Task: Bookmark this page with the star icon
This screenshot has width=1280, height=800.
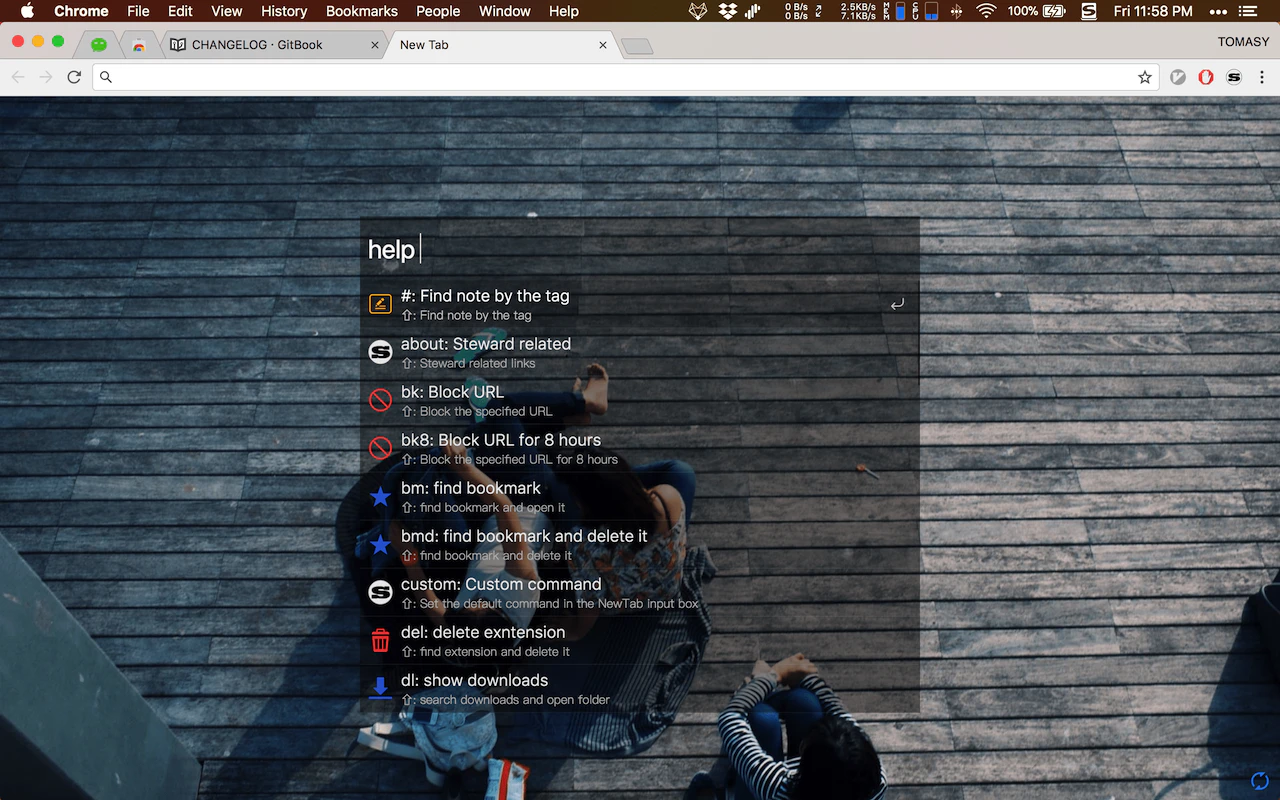Action: [x=1145, y=77]
